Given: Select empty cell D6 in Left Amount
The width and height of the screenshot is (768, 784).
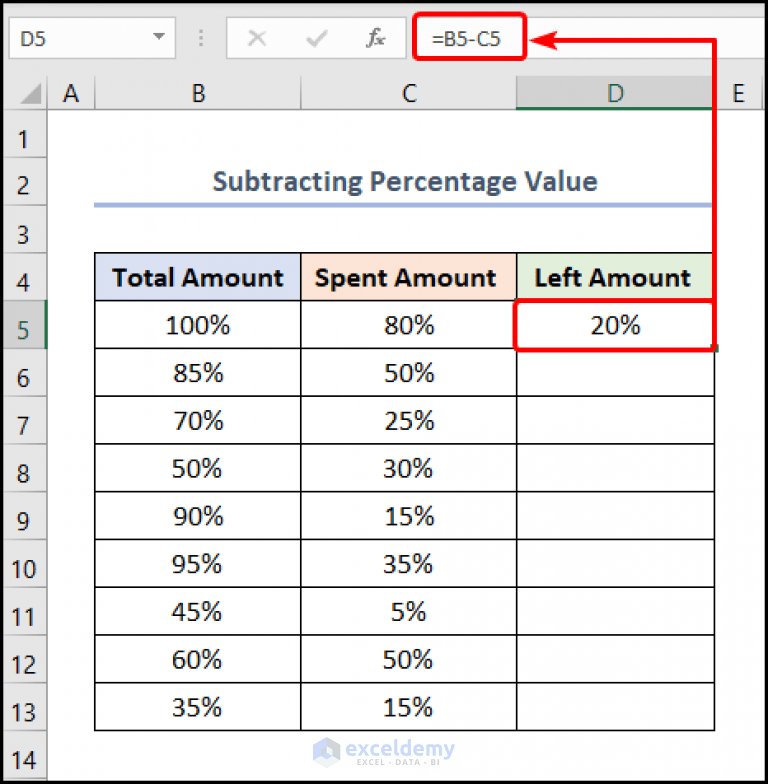Looking at the screenshot, I should tap(615, 372).
